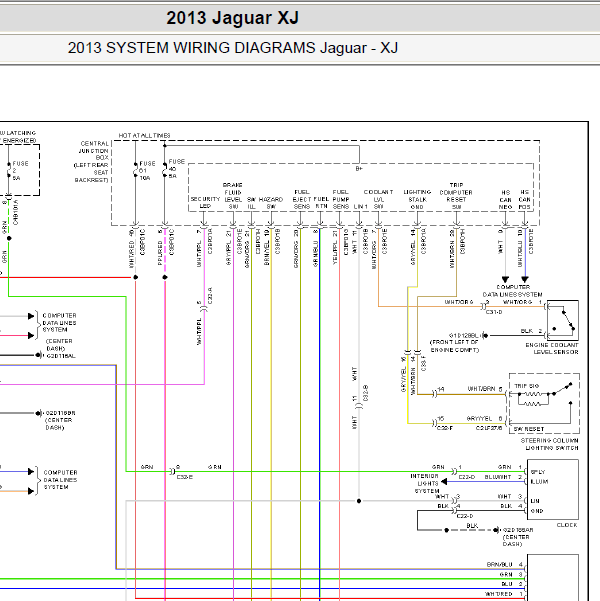600x601 pixels.
Task: Select the Fuse 40 5A symbol
Action: (165, 169)
